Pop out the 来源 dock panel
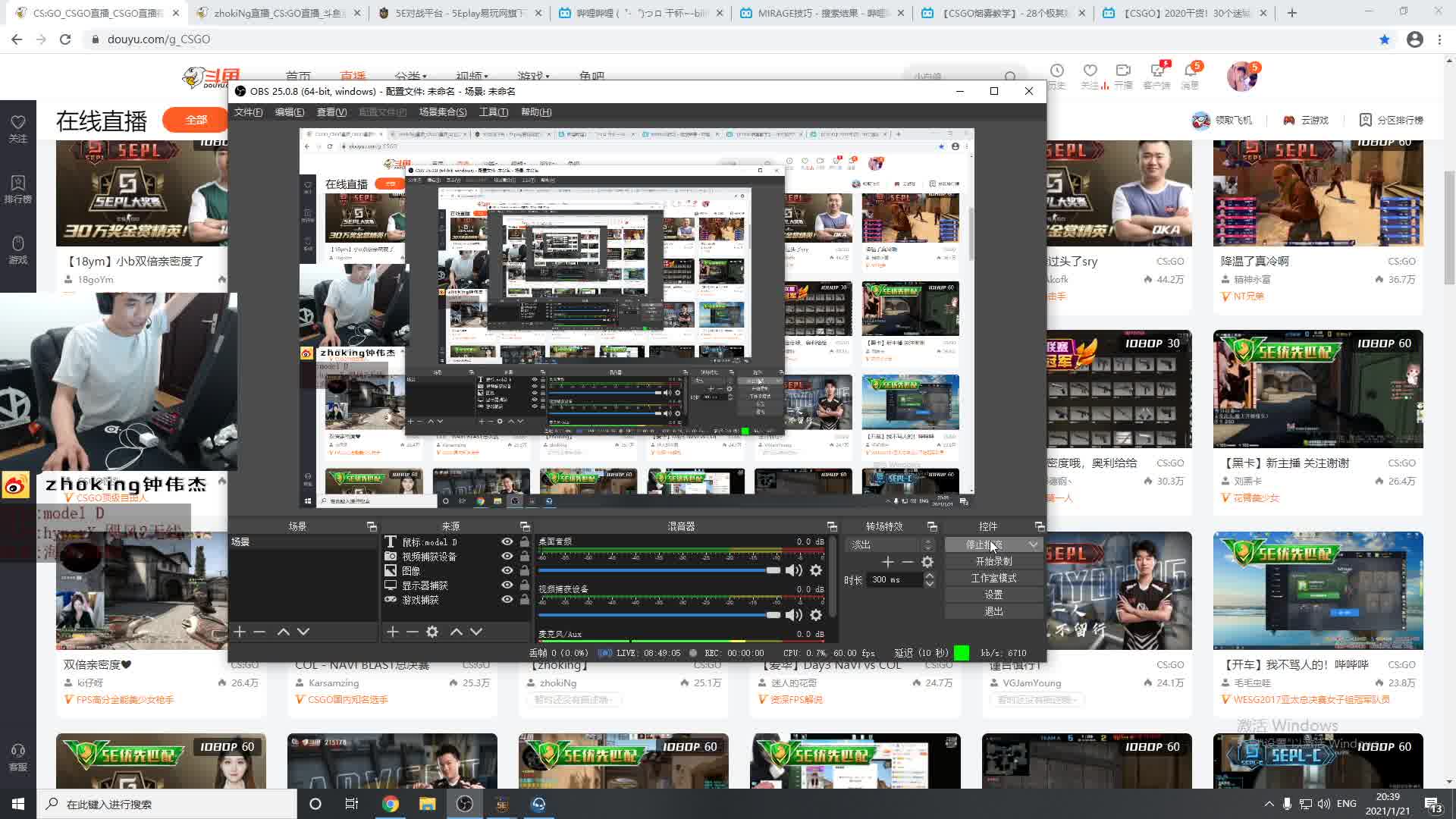The width and height of the screenshot is (1456, 819). (525, 526)
